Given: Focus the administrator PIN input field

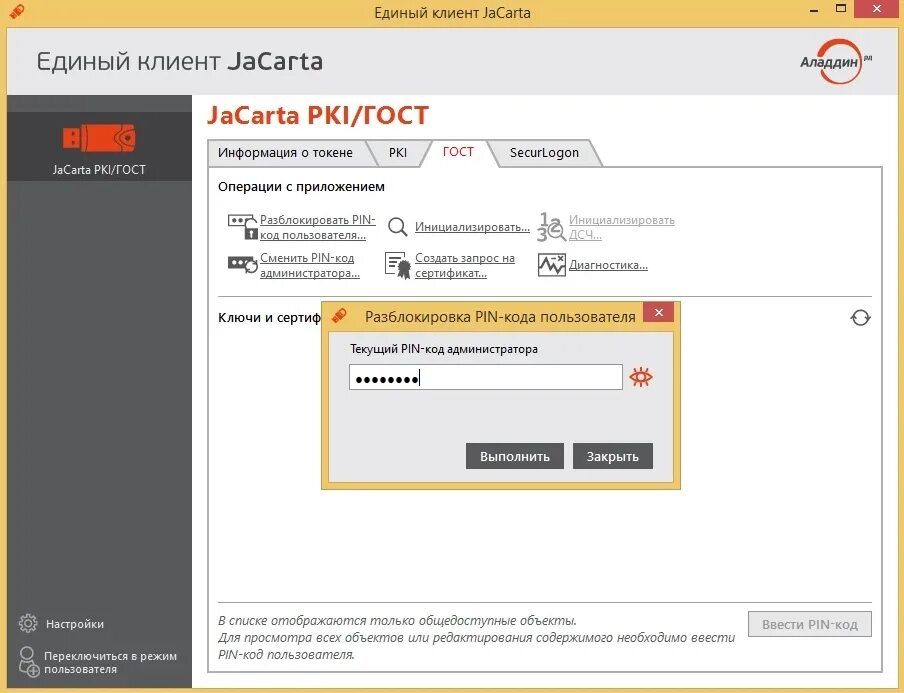Looking at the screenshot, I should tap(485, 377).
